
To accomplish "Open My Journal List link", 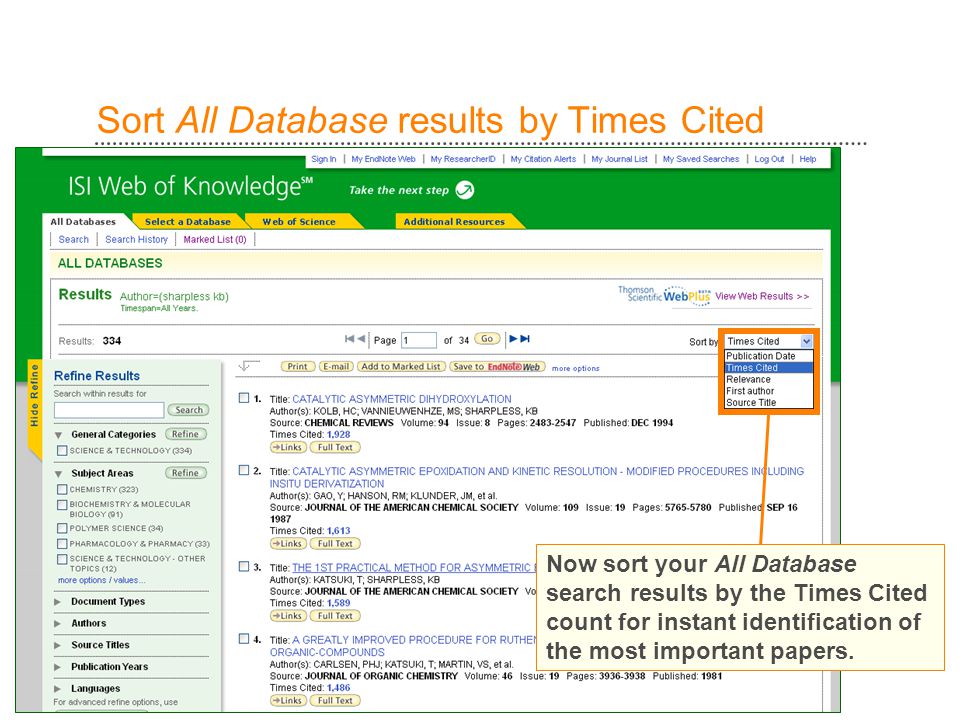I will coord(619,159).
